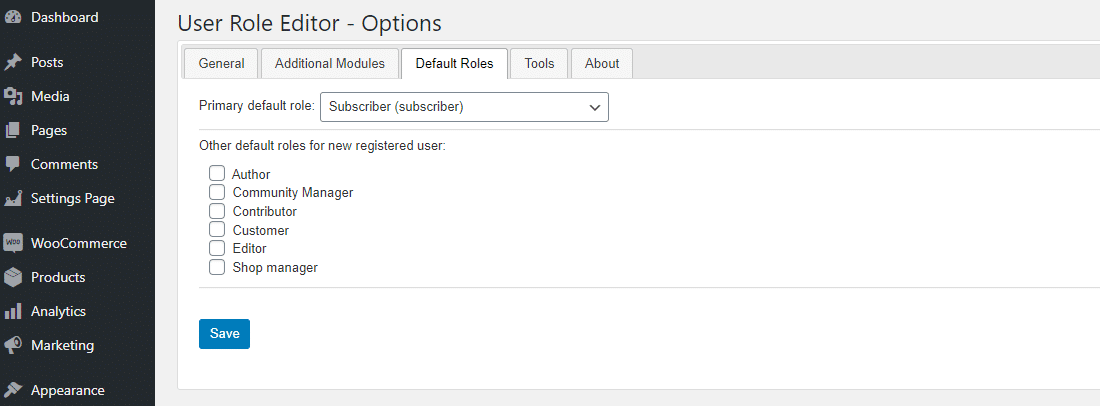Click the Dashboard gauge icon
Screen dimensions: 1100x406
(x=13, y=17)
